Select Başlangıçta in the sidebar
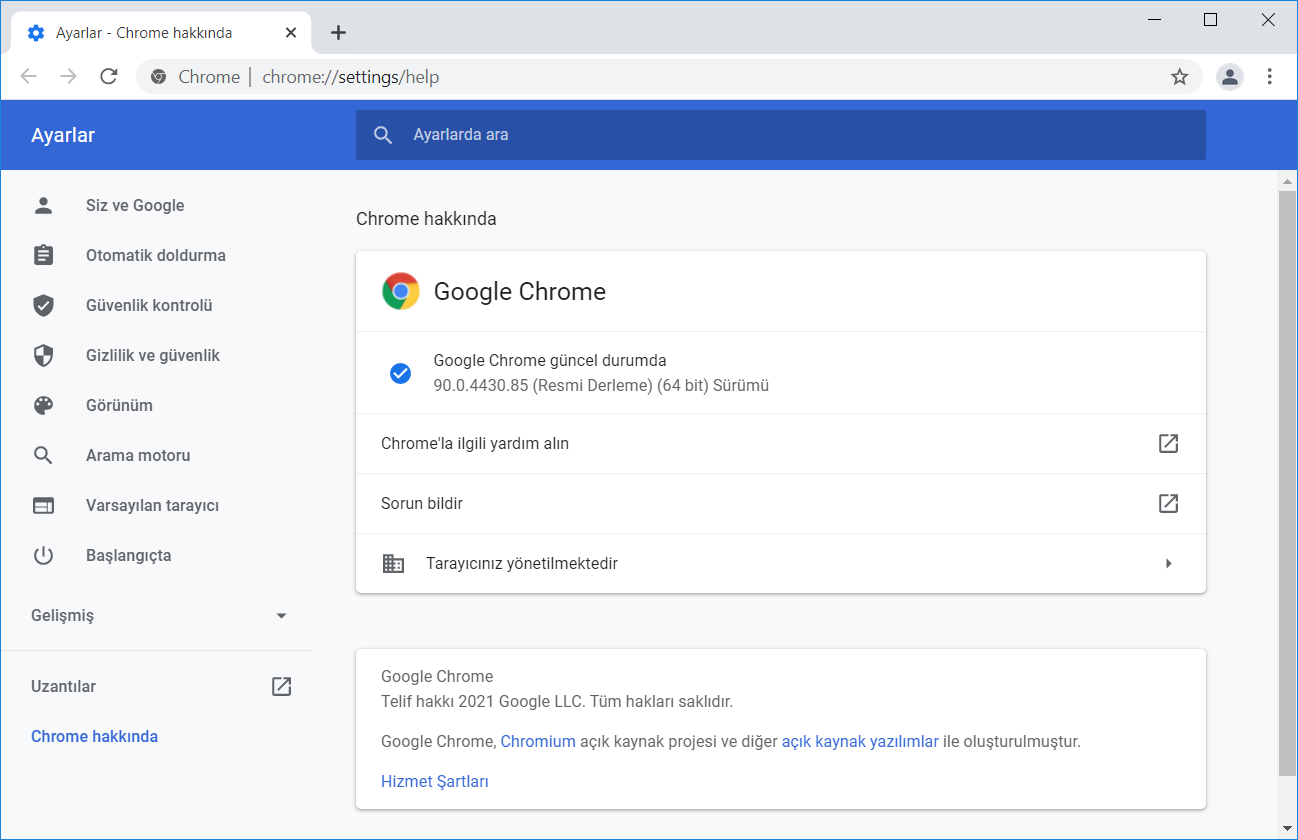Screen dimensions: 1298x840 coord(128,555)
